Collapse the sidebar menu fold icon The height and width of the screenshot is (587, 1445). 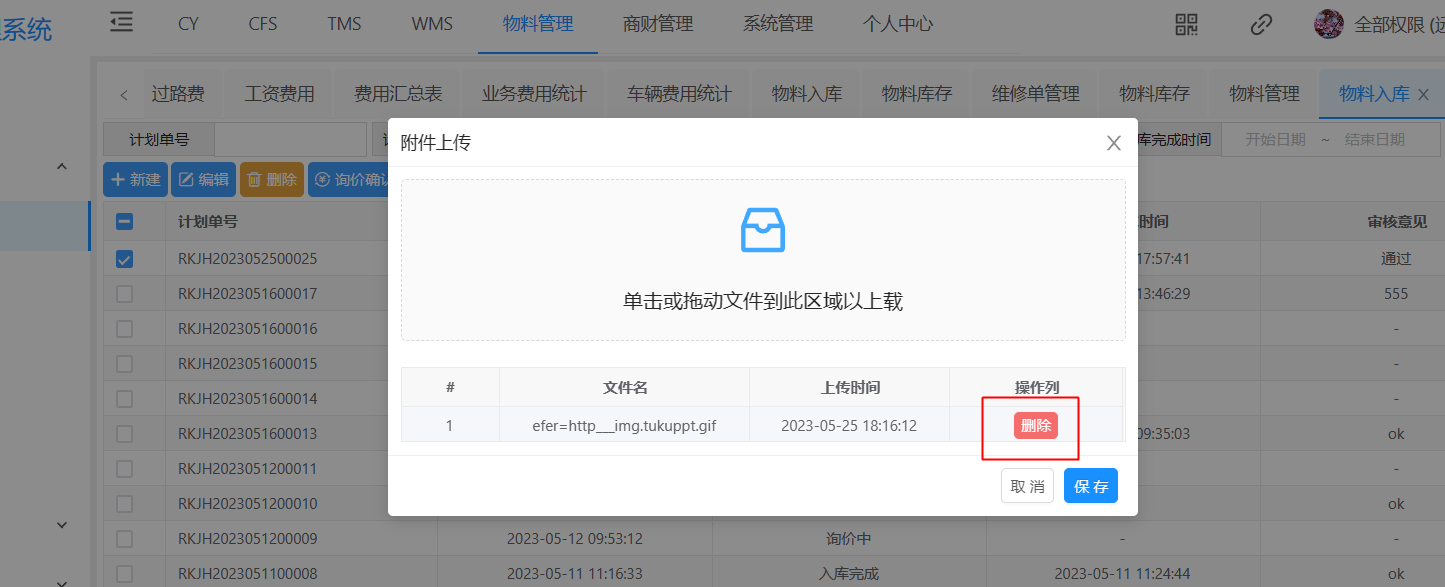(121, 22)
